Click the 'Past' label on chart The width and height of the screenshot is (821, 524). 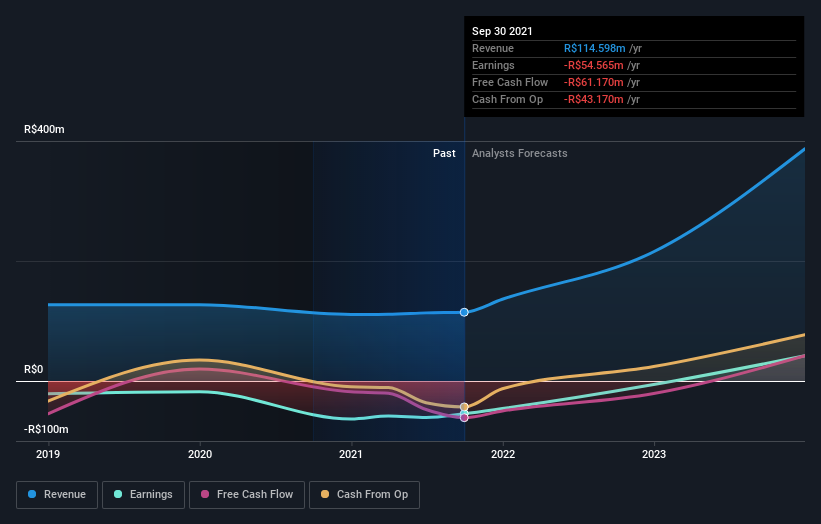click(x=444, y=153)
